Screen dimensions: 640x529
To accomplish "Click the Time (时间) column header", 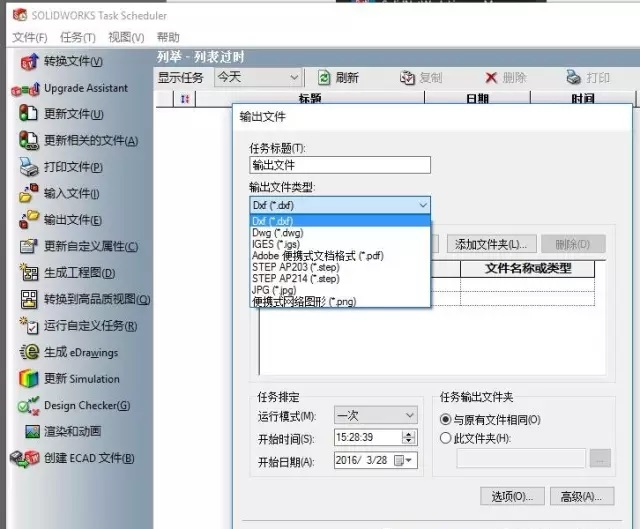I will click(583, 99).
